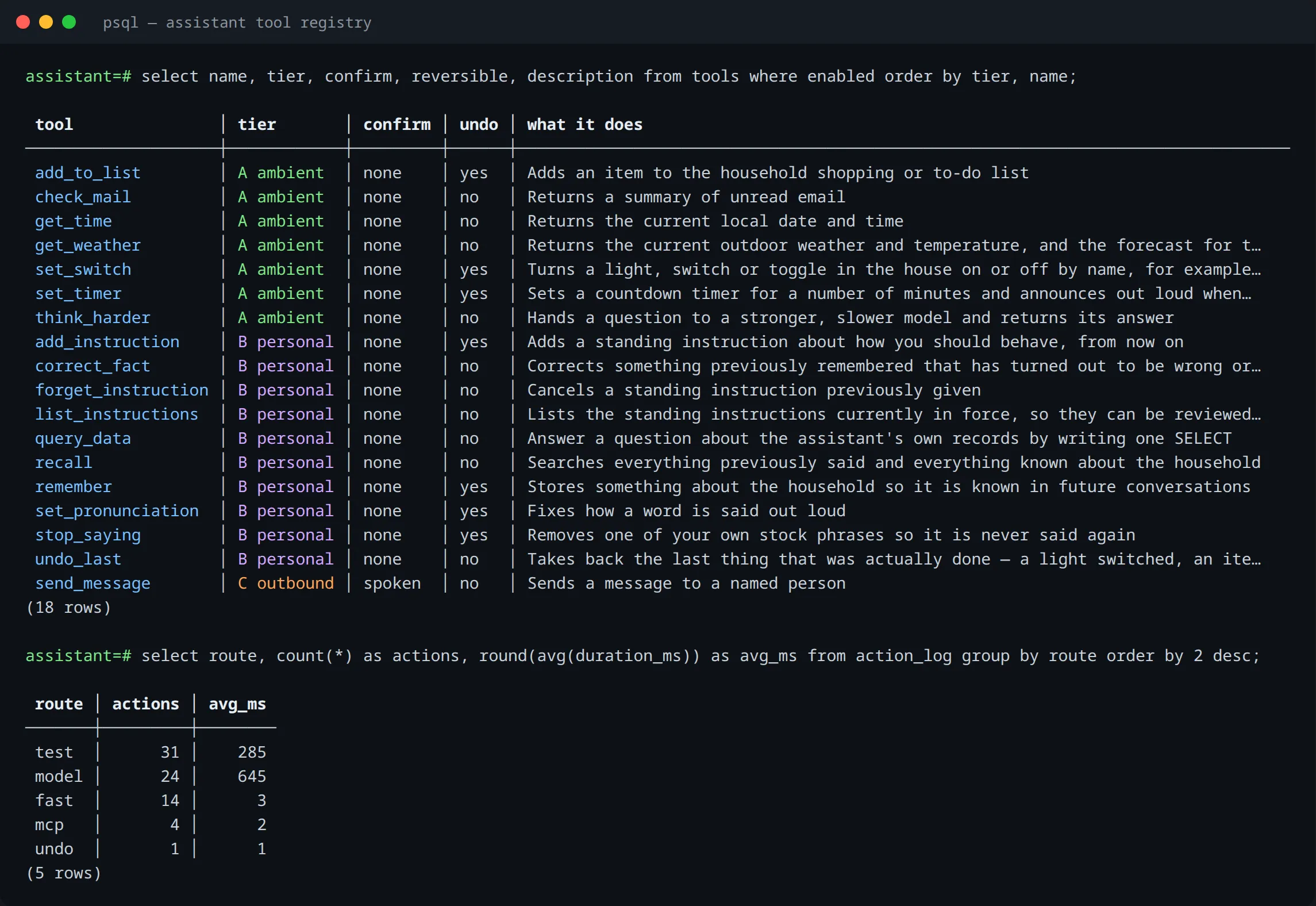Image resolution: width=1316 pixels, height=906 pixels.
Task: Click the query_data tool name
Action: point(83,439)
